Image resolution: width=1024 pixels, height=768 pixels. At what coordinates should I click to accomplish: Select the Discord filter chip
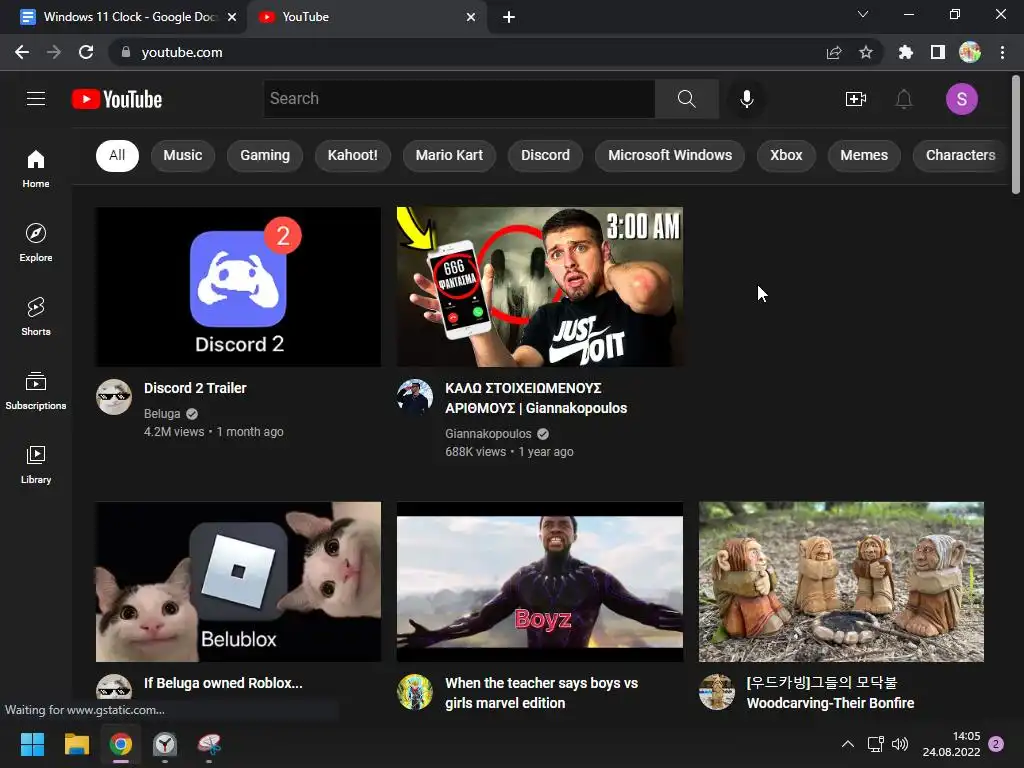545,155
